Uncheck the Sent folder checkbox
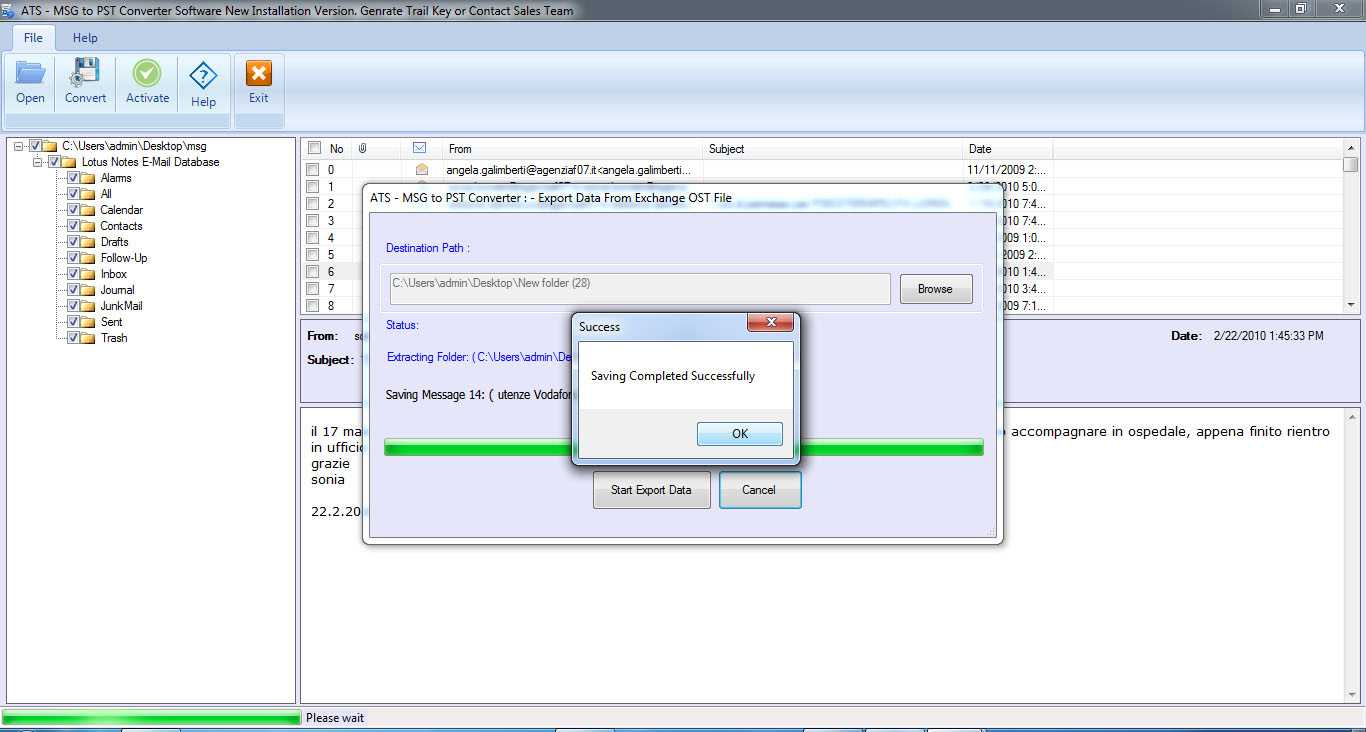This screenshot has height=732, width=1366. coord(73,322)
